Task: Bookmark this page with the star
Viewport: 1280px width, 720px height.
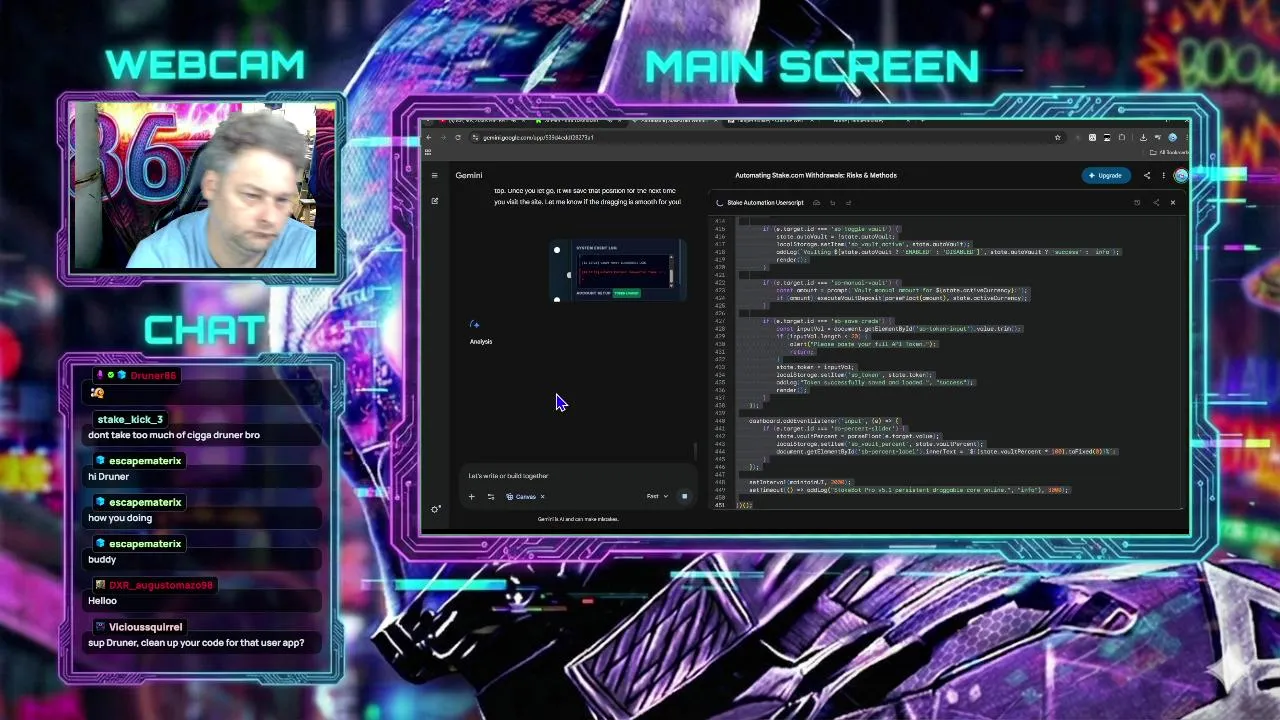Action: [1057, 137]
